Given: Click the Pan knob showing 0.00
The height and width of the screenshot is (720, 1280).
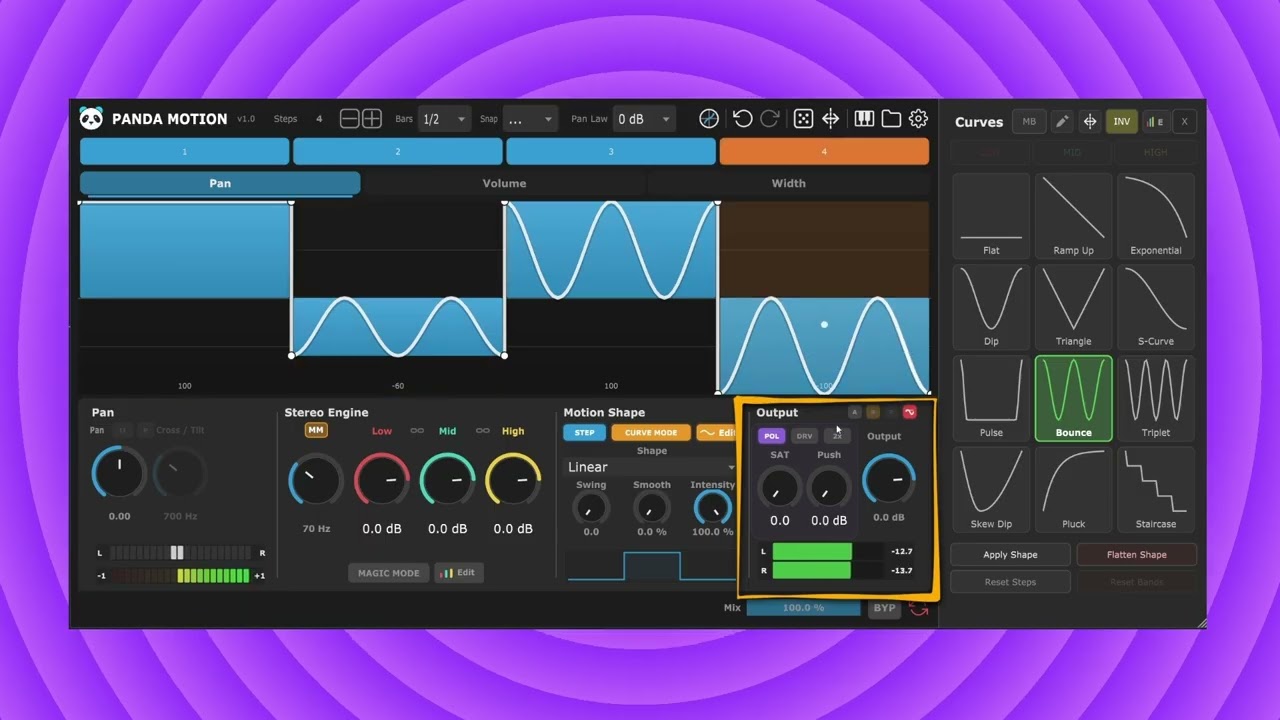Looking at the screenshot, I should (x=119, y=473).
